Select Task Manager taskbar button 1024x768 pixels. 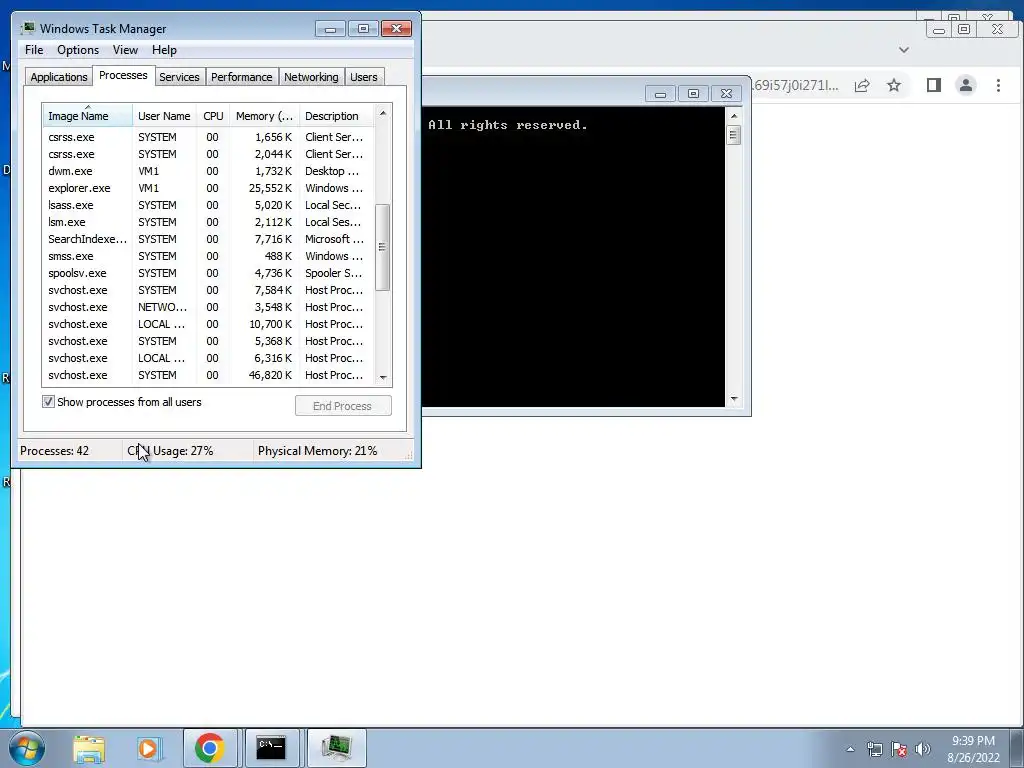click(336, 748)
